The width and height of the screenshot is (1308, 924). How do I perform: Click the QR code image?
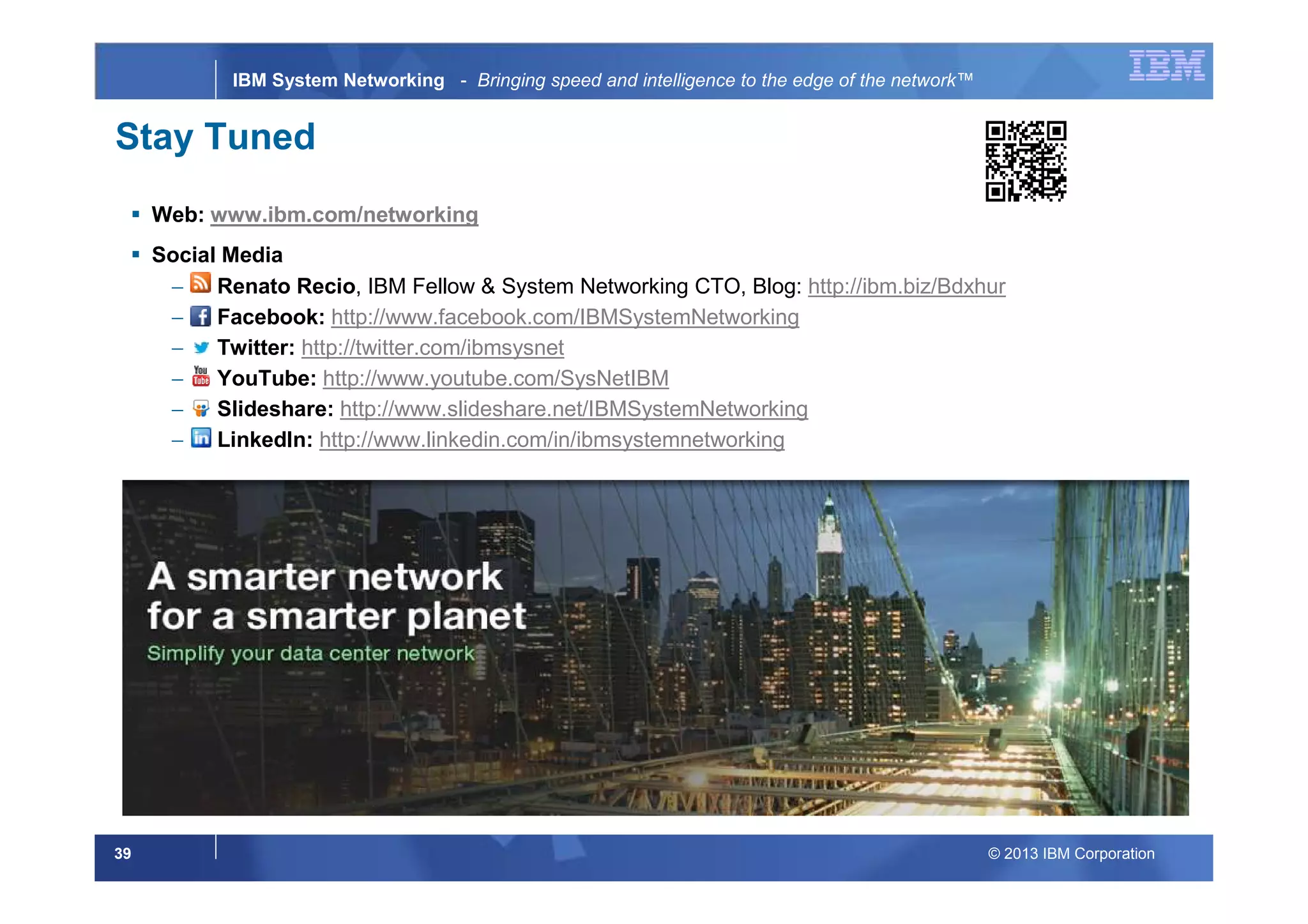coord(1026,161)
